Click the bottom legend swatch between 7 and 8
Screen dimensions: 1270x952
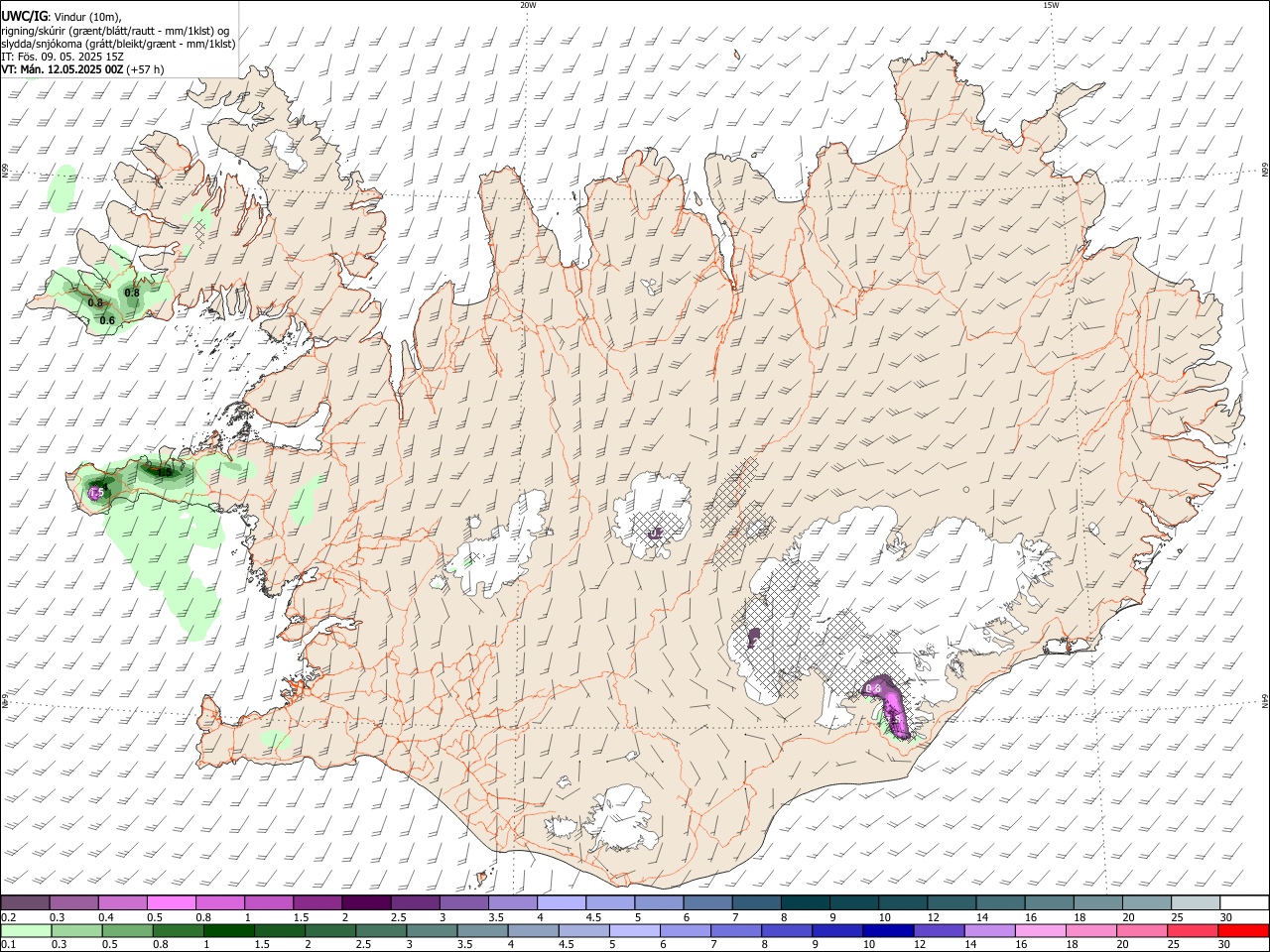pos(736,930)
